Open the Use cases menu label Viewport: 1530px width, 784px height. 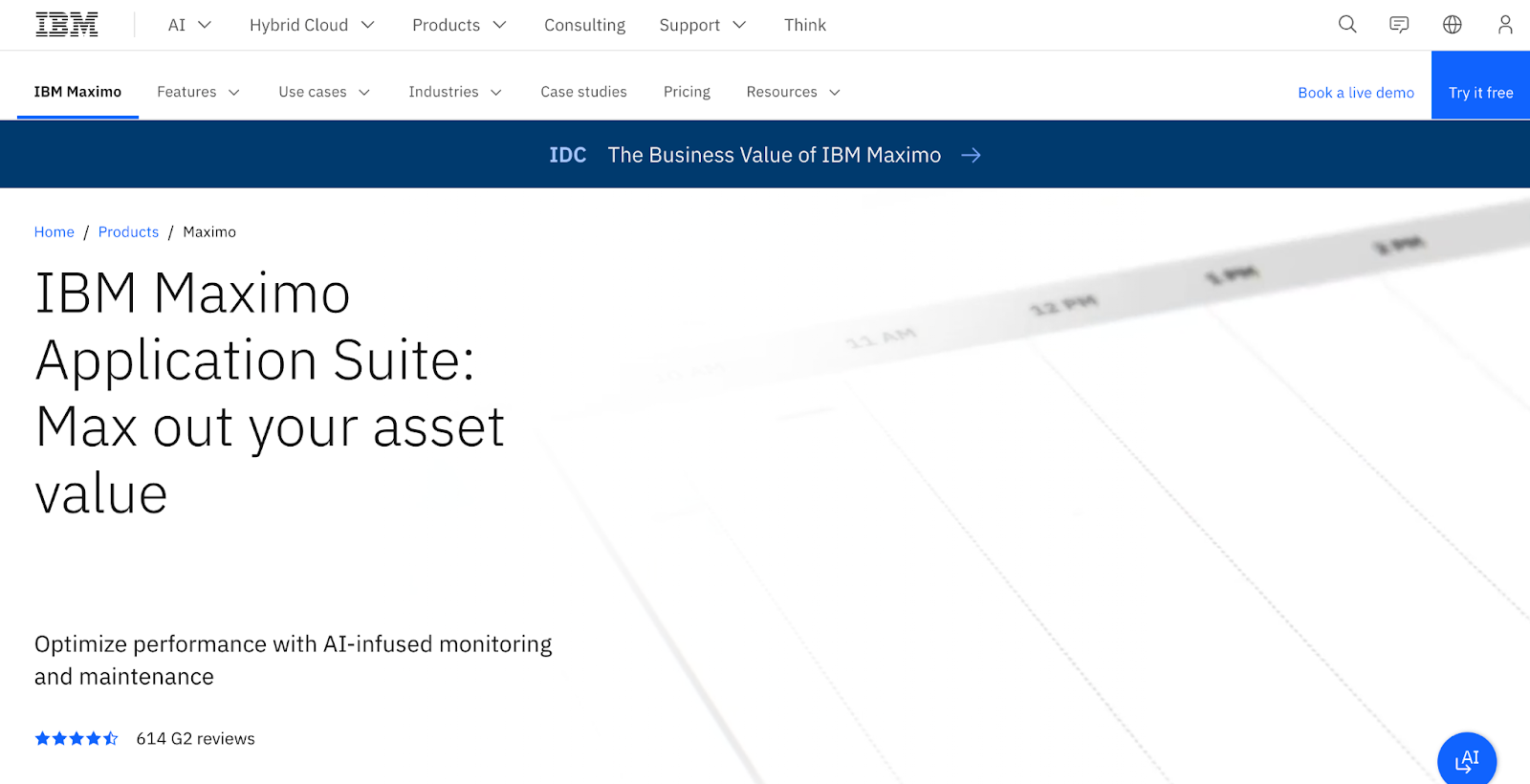(x=313, y=92)
